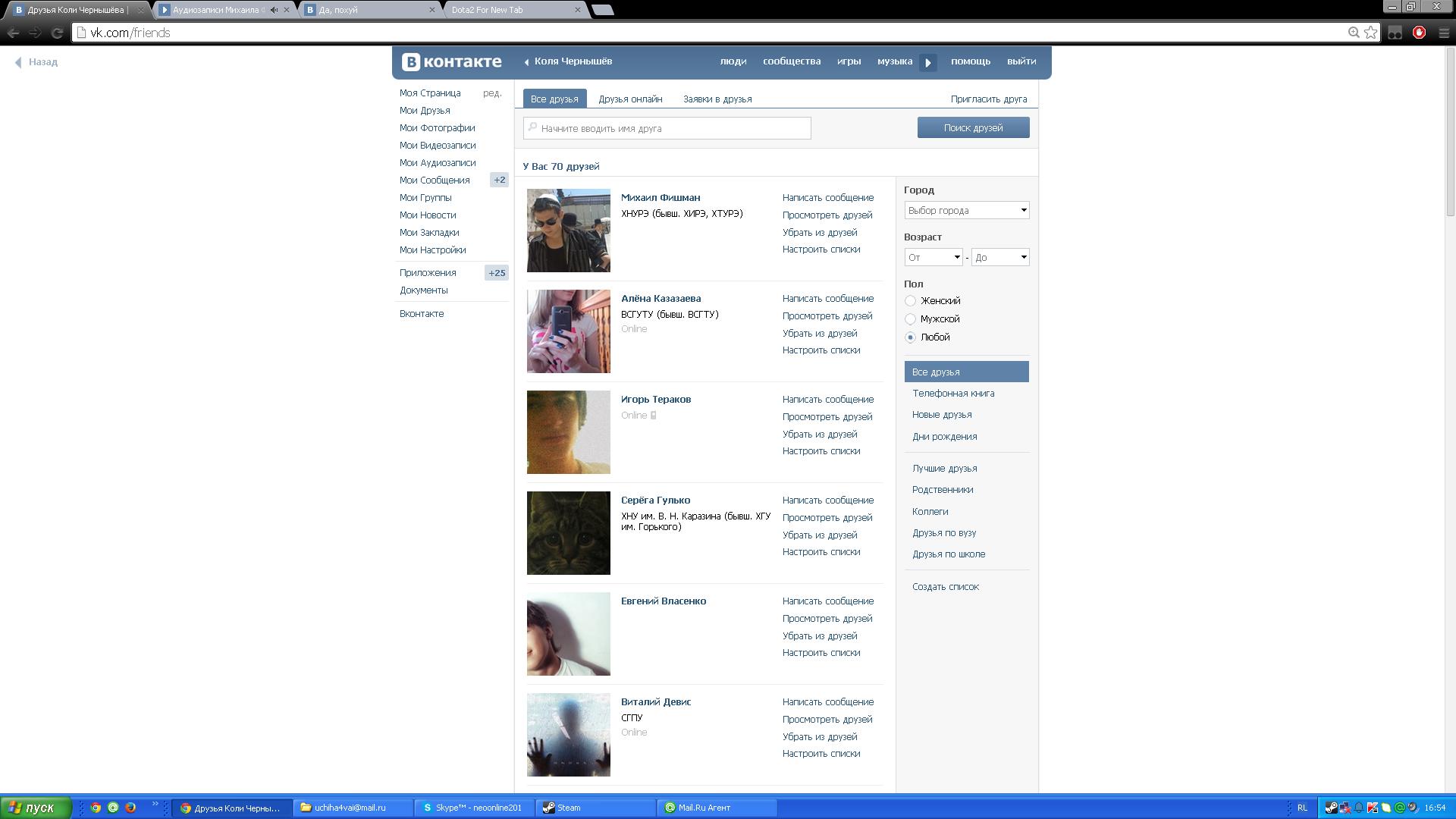
Task: Mute the audio tab speaker icon
Action: 274,10
